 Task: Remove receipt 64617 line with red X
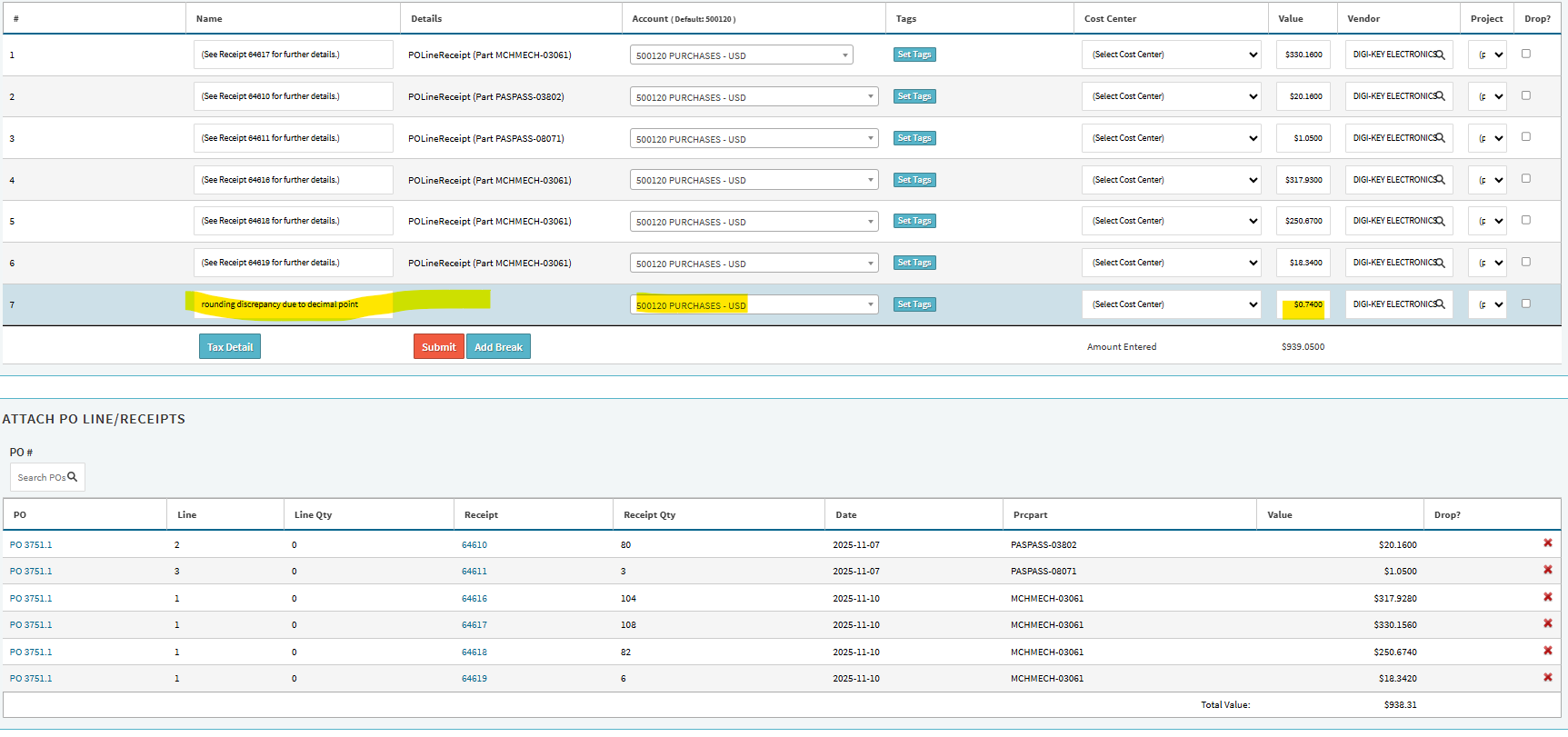(x=1547, y=623)
